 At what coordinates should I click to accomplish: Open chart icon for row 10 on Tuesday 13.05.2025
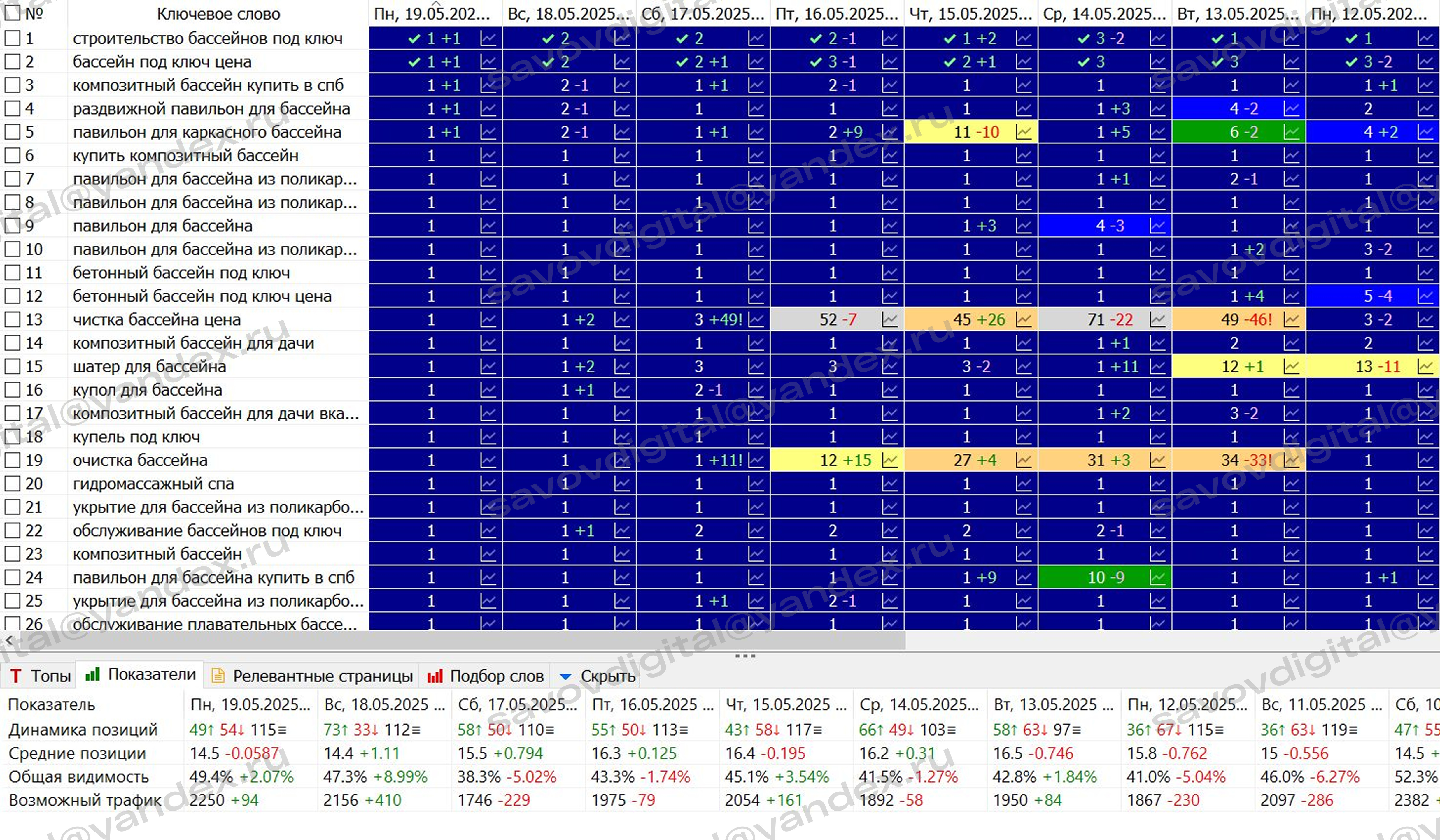pyautogui.click(x=1292, y=249)
